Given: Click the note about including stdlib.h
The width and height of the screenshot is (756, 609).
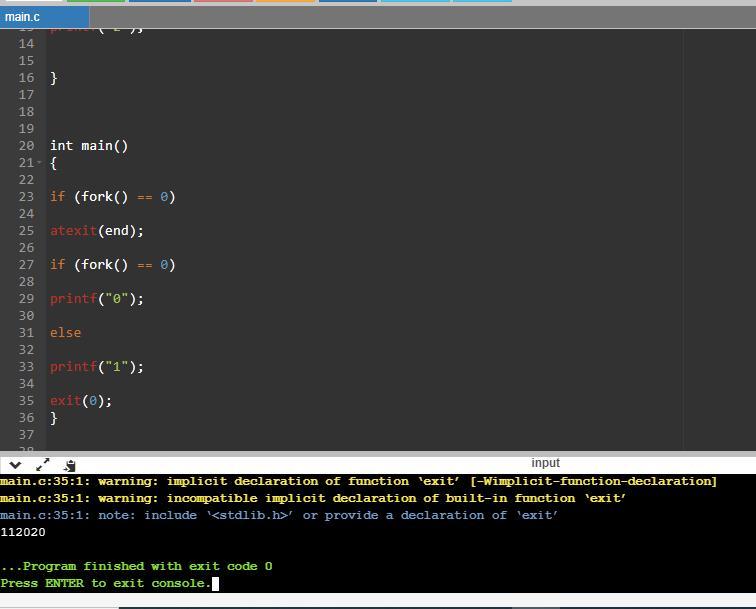Looking at the screenshot, I should (x=279, y=516).
